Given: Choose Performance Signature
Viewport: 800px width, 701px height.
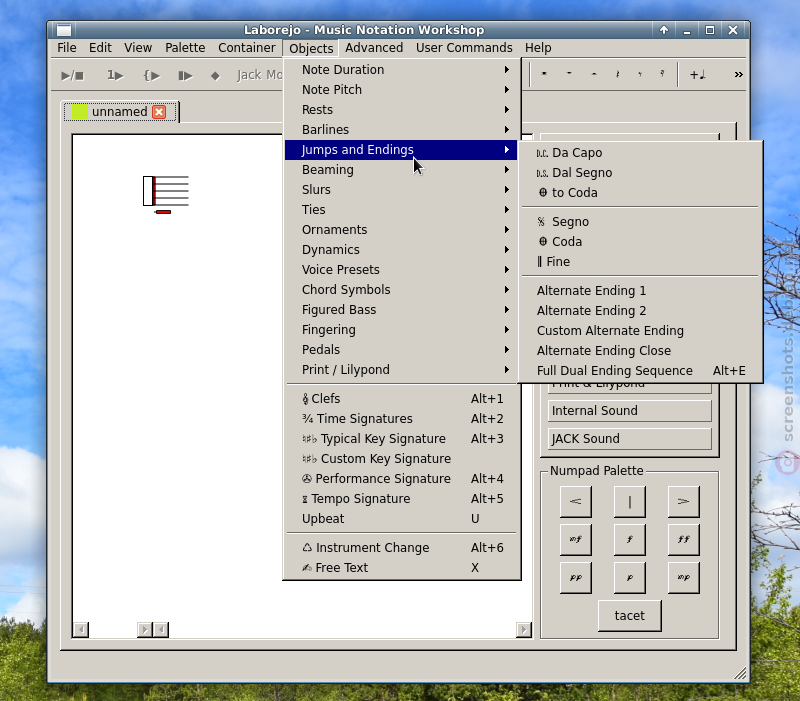Looking at the screenshot, I should pyautogui.click(x=402, y=479).
